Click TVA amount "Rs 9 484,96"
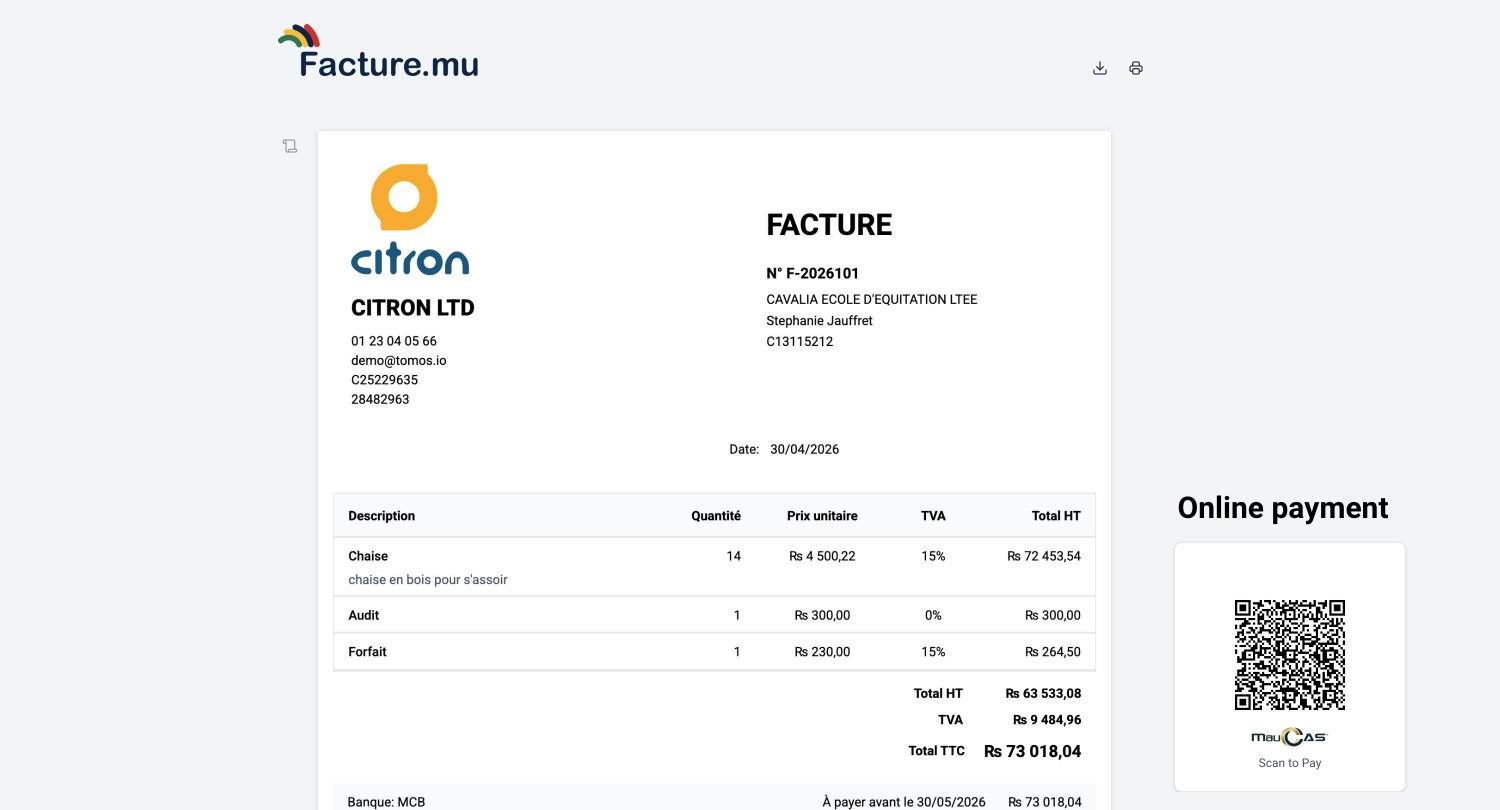1500x810 pixels. tap(1047, 720)
